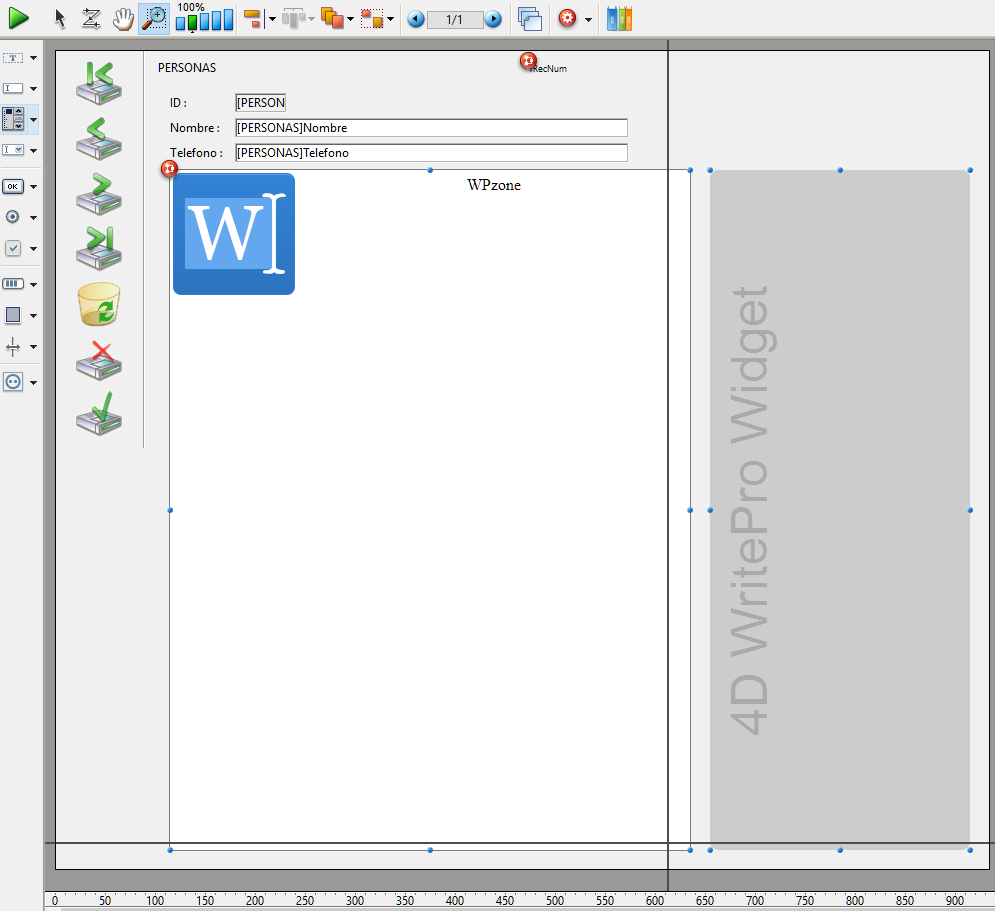Click the green Execute form play button

pyautogui.click(x=19, y=17)
